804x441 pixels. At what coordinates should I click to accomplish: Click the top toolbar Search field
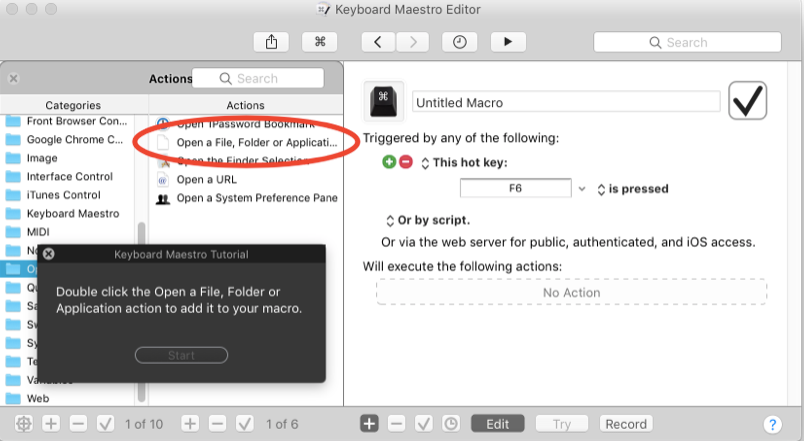[x=687, y=42]
